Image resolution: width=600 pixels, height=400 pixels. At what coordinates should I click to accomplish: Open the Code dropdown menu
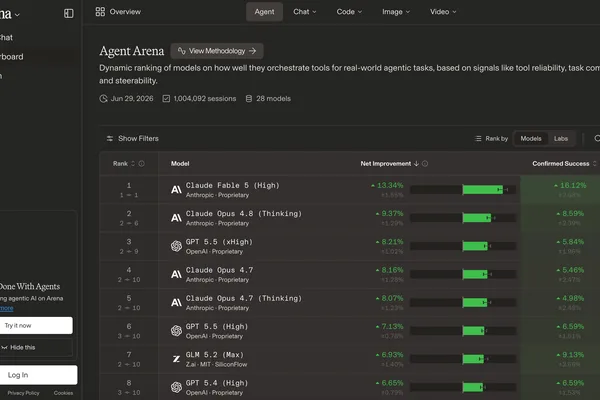pos(349,12)
